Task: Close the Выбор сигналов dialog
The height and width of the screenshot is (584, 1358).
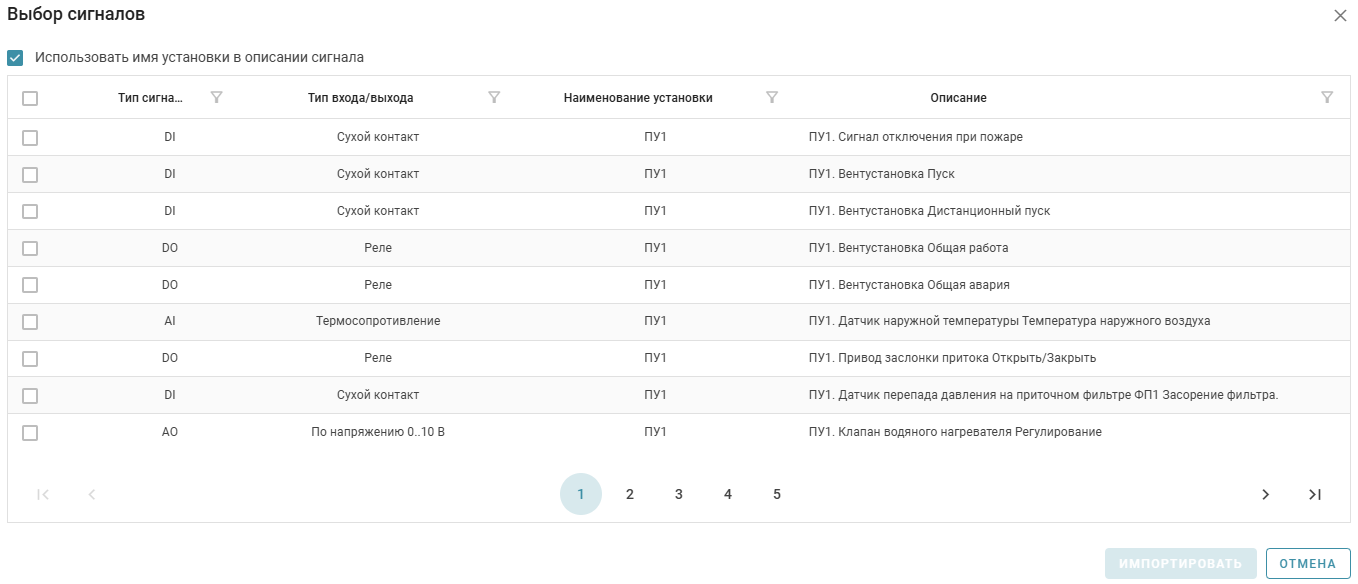Action: 1340,15
